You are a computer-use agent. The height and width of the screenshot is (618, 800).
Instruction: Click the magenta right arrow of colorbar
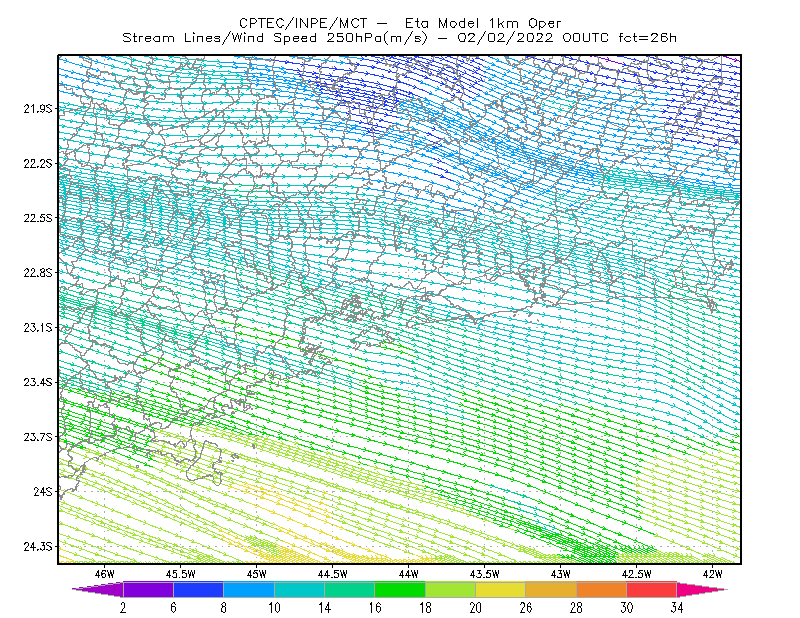coord(702,589)
